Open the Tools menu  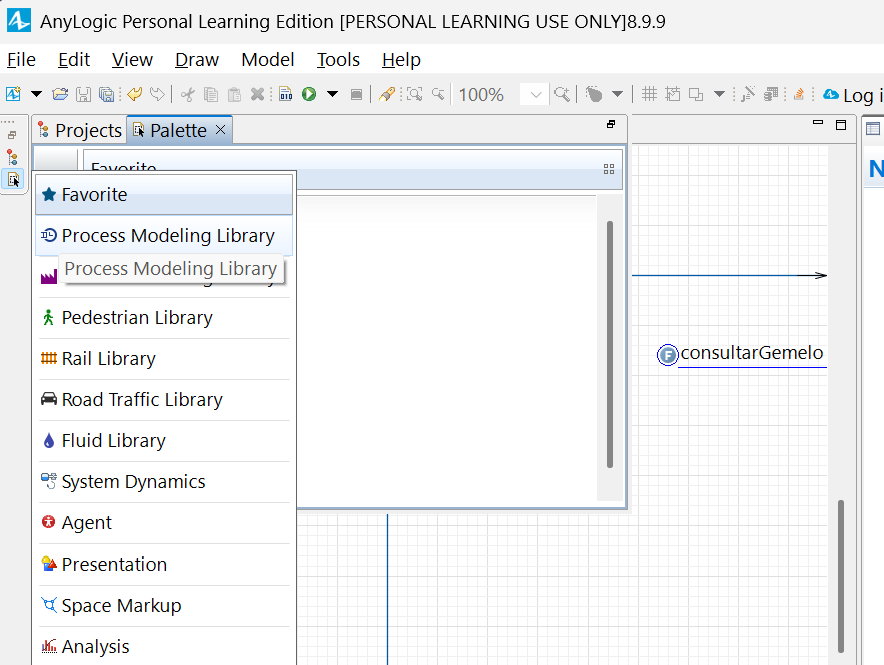[x=338, y=60]
